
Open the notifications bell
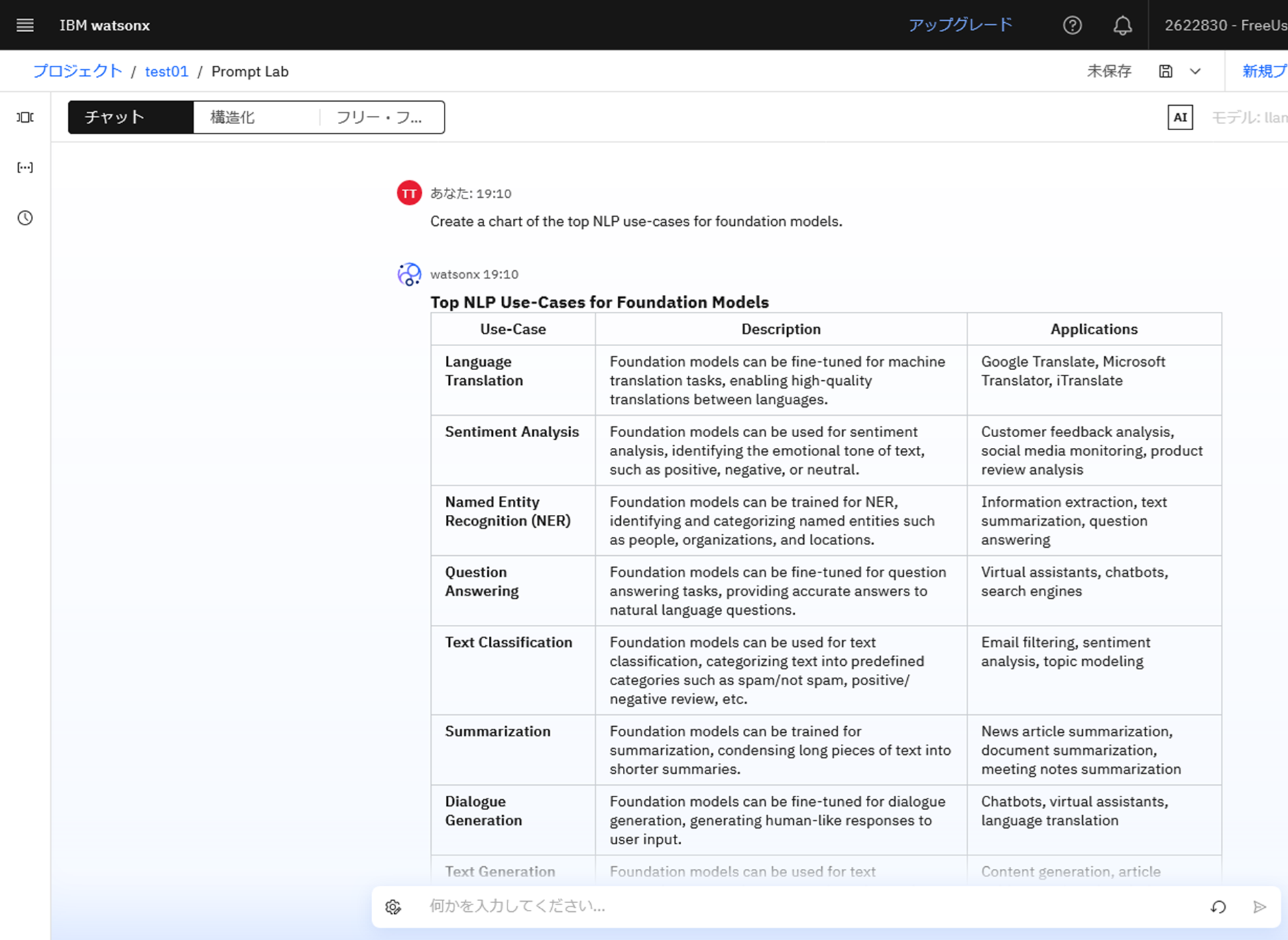(x=1122, y=25)
